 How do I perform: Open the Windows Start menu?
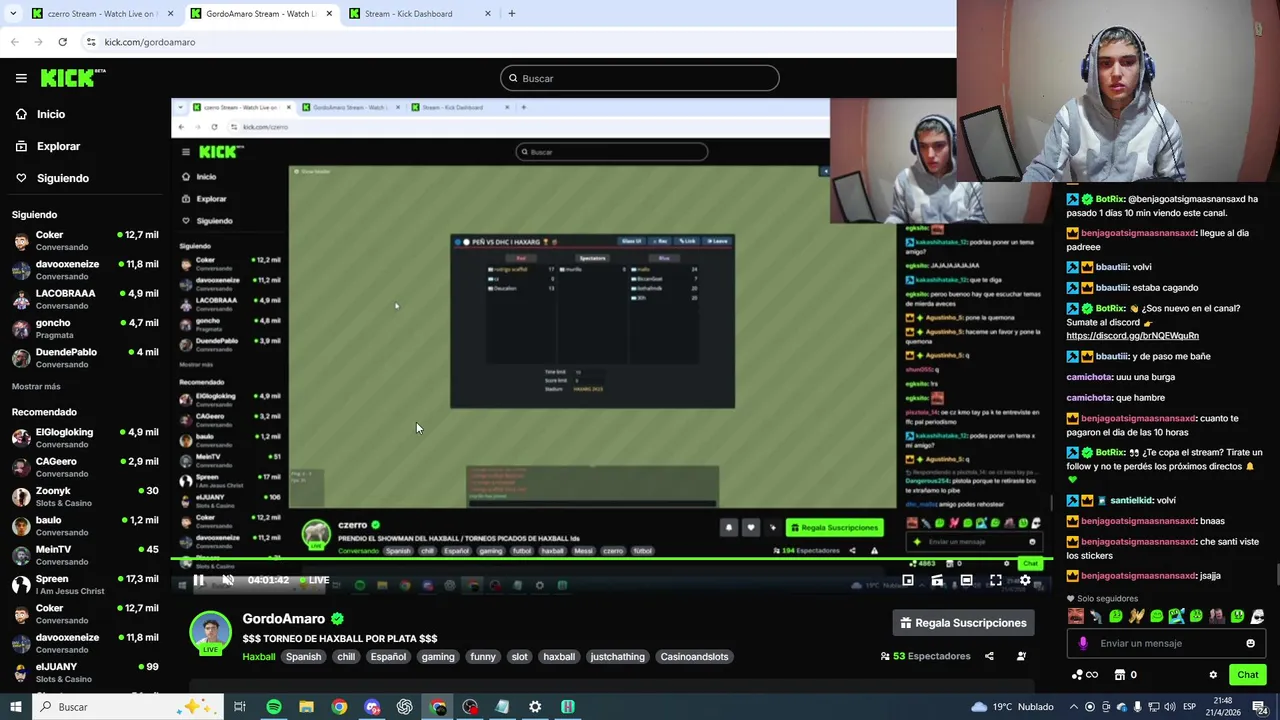pos(15,707)
